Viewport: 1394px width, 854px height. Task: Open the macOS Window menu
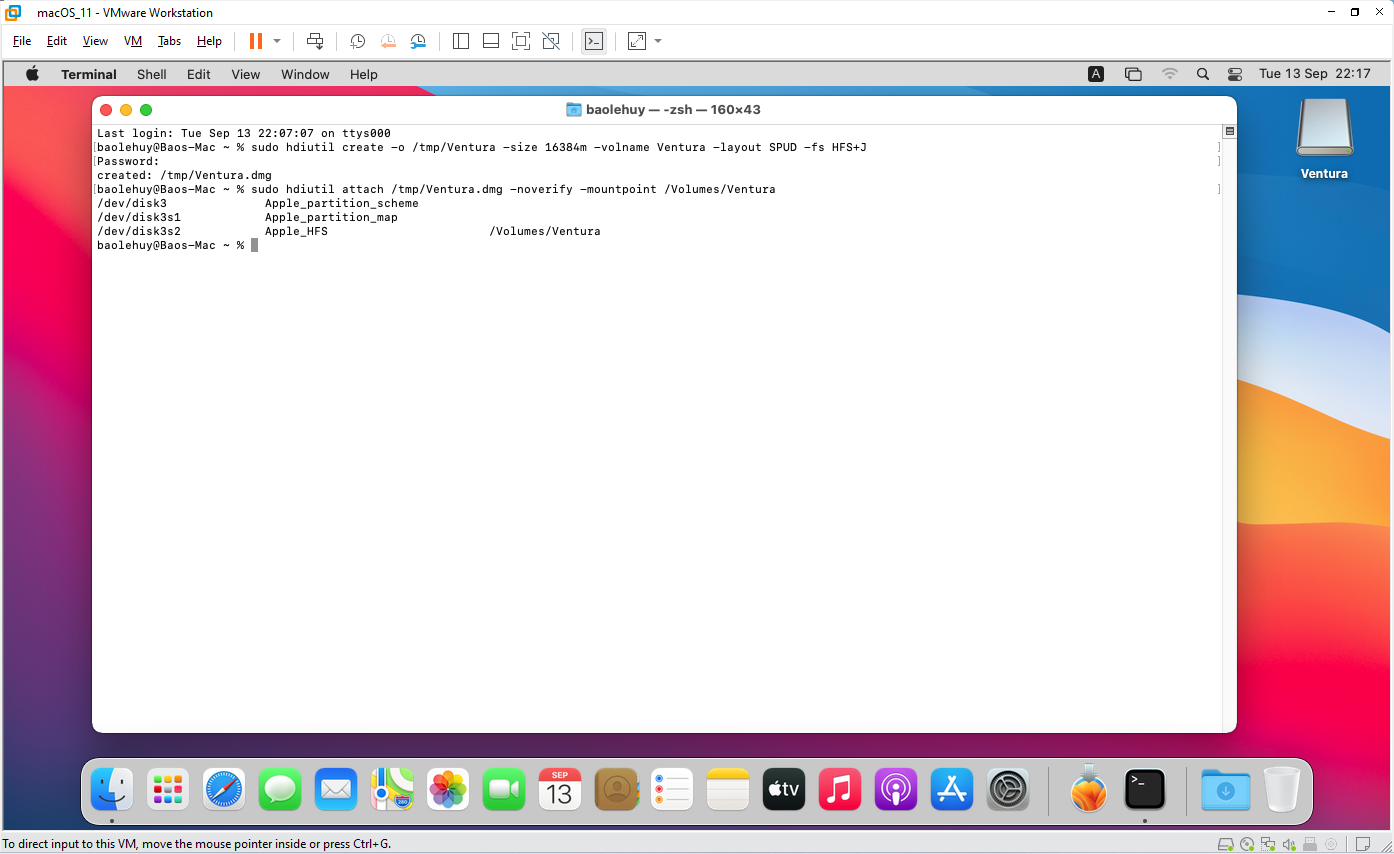(x=305, y=74)
